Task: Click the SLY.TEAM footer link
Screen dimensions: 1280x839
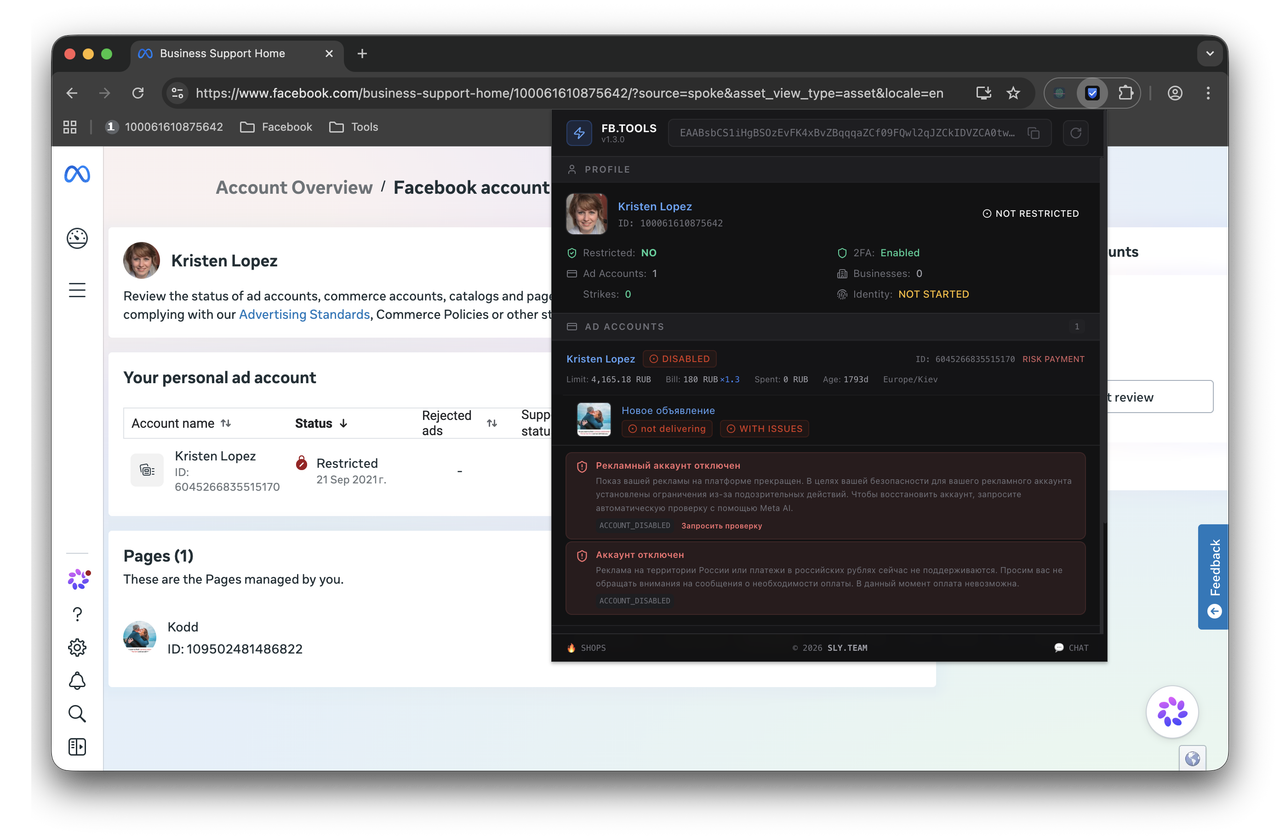Action: pyautogui.click(x=845, y=648)
